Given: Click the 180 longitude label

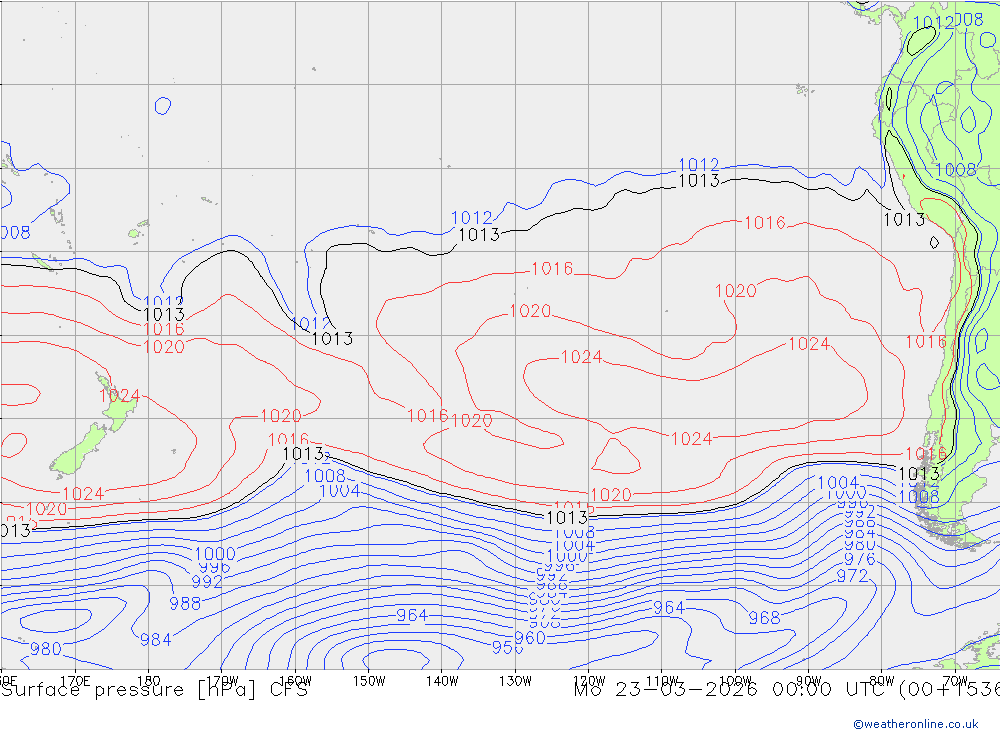Looking at the screenshot, I should click(149, 681).
